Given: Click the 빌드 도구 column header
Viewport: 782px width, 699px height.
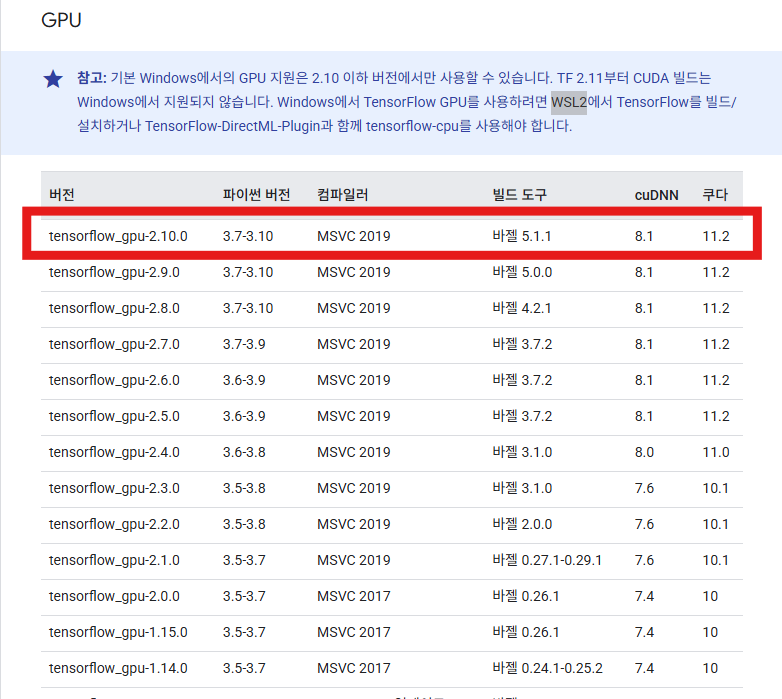Looking at the screenshot, I should click(x=520, y=194).
